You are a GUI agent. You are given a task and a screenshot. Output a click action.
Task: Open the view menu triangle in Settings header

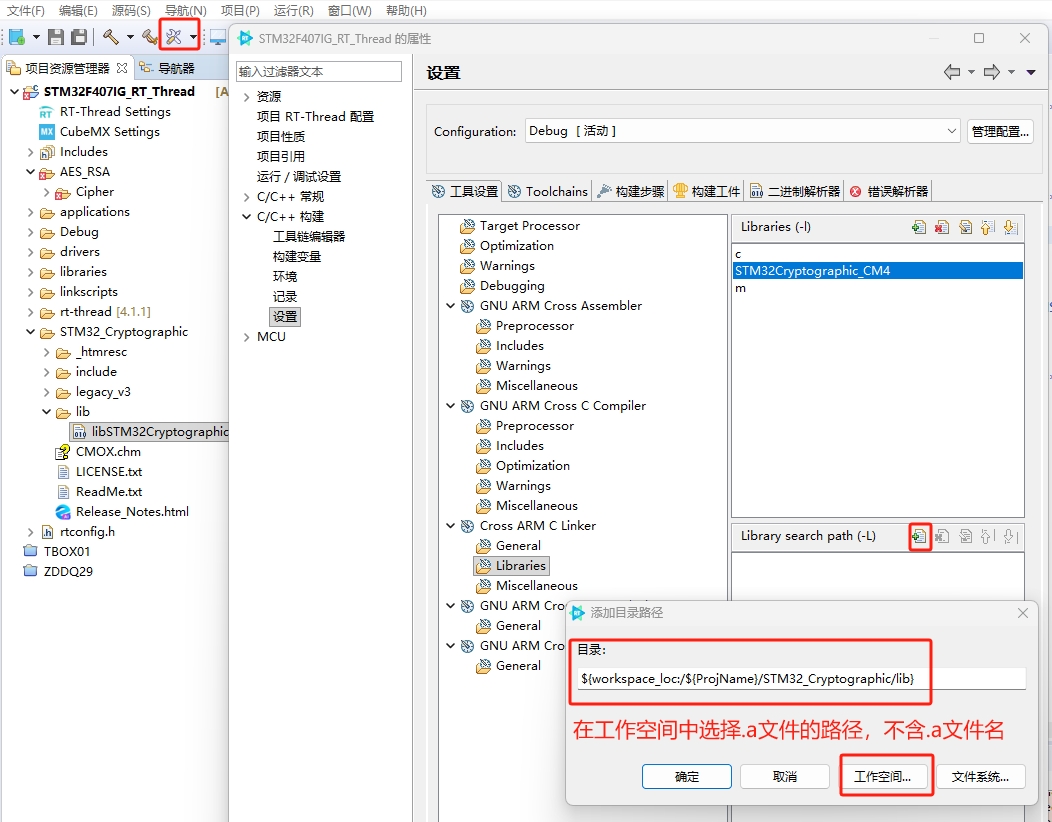click(1031, 72)
